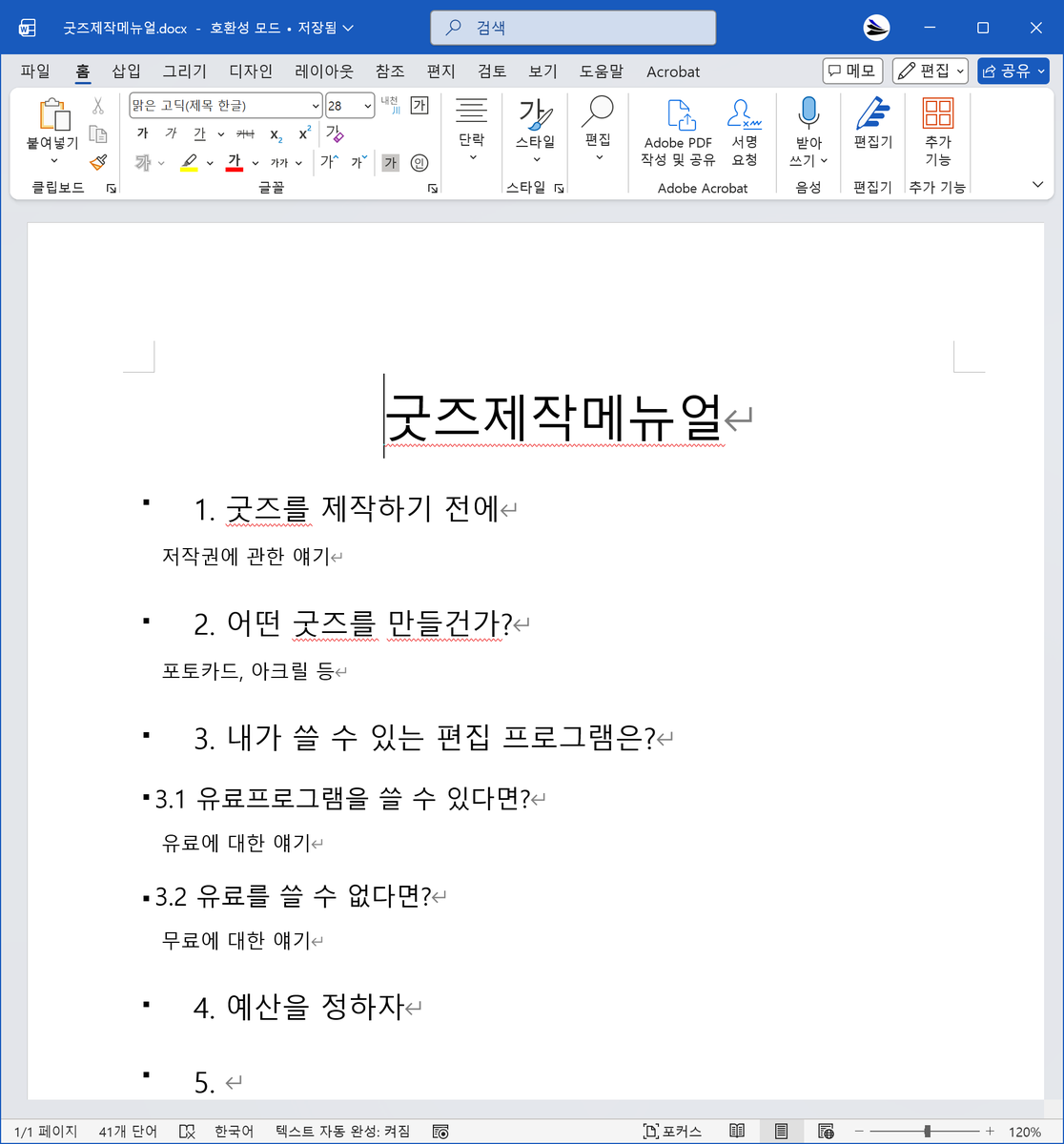The height and width of the screenshot is (1144, 1064).
Task: Click the Comments button
Action: 853,71
